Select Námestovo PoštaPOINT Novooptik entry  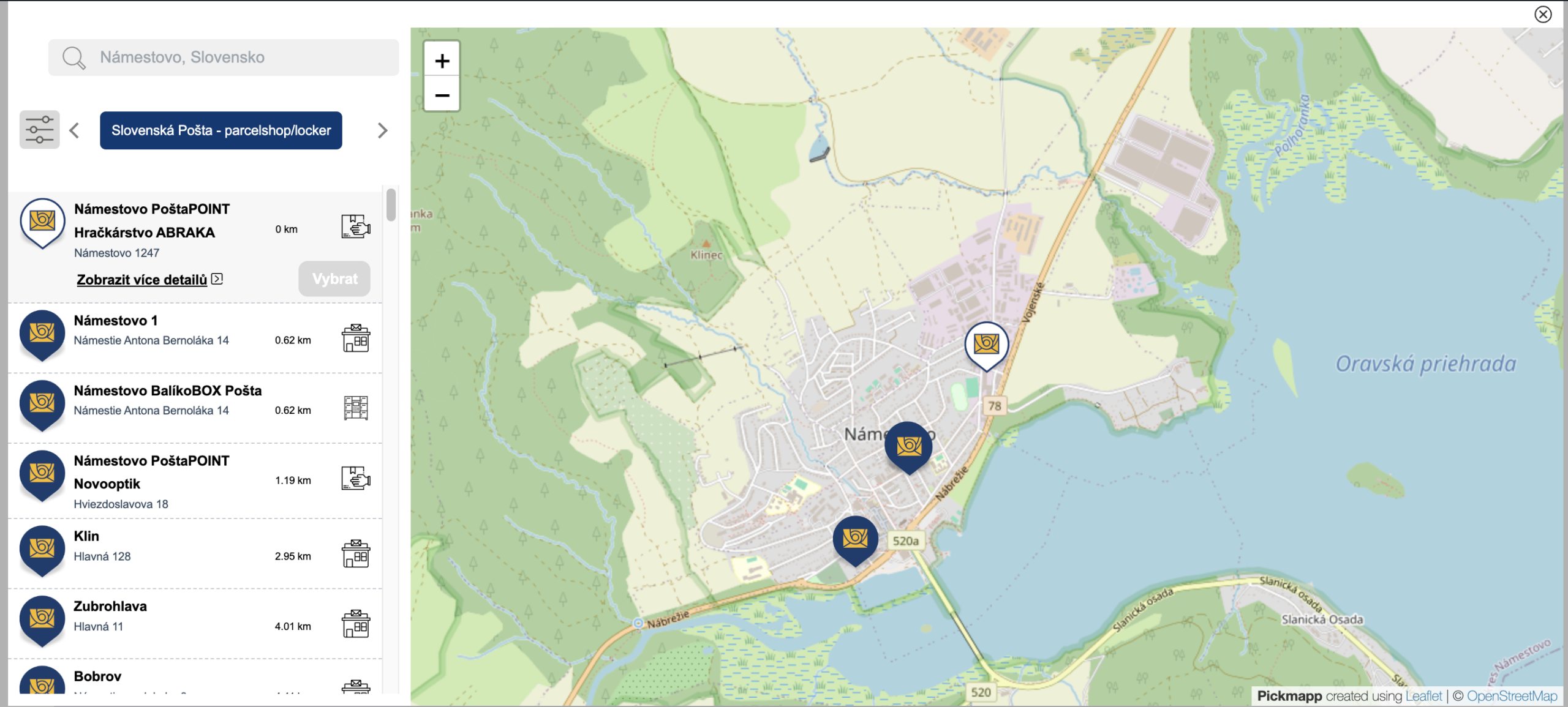coord(195,481)
